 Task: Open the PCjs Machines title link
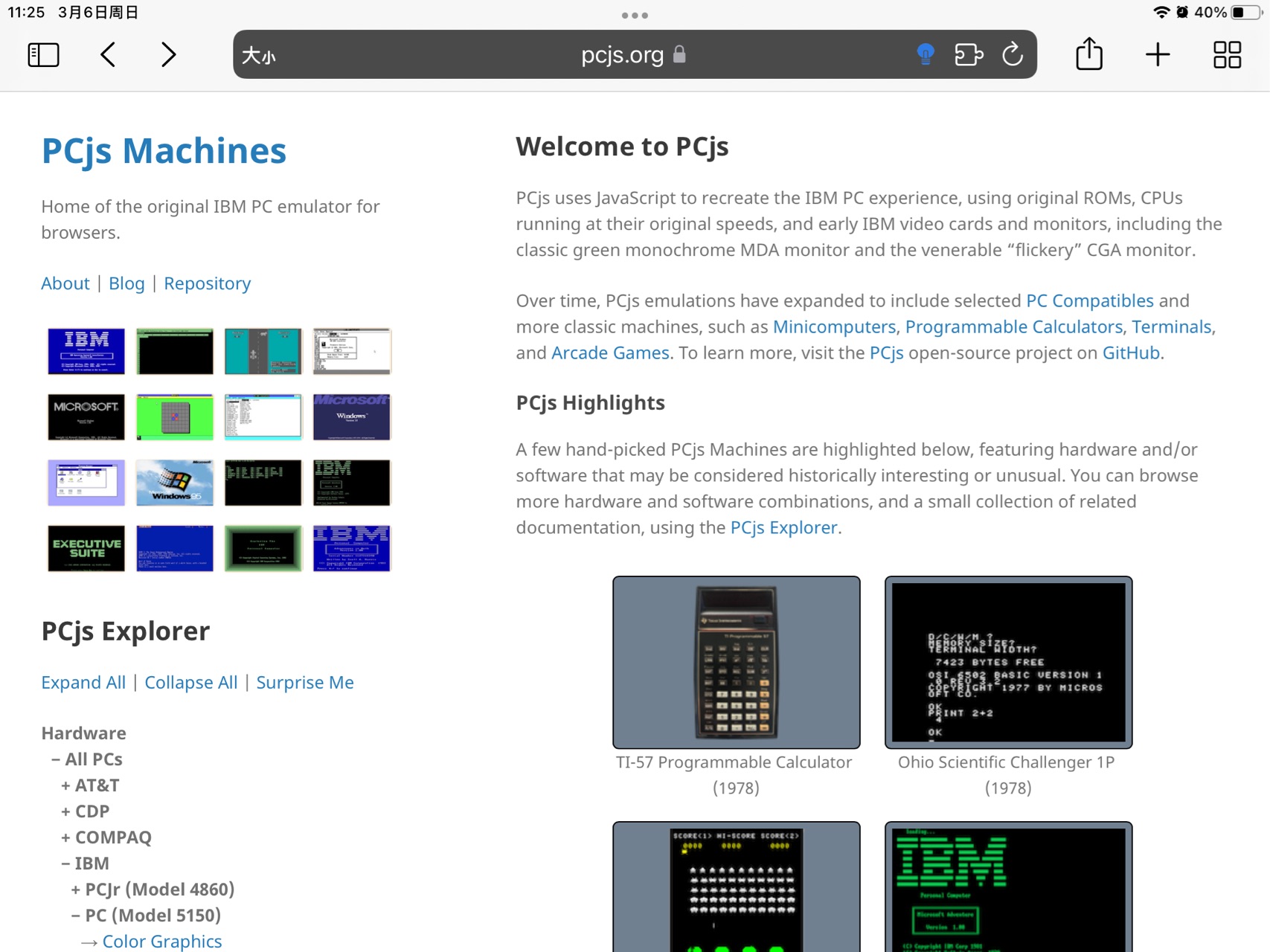coord(164,150)
